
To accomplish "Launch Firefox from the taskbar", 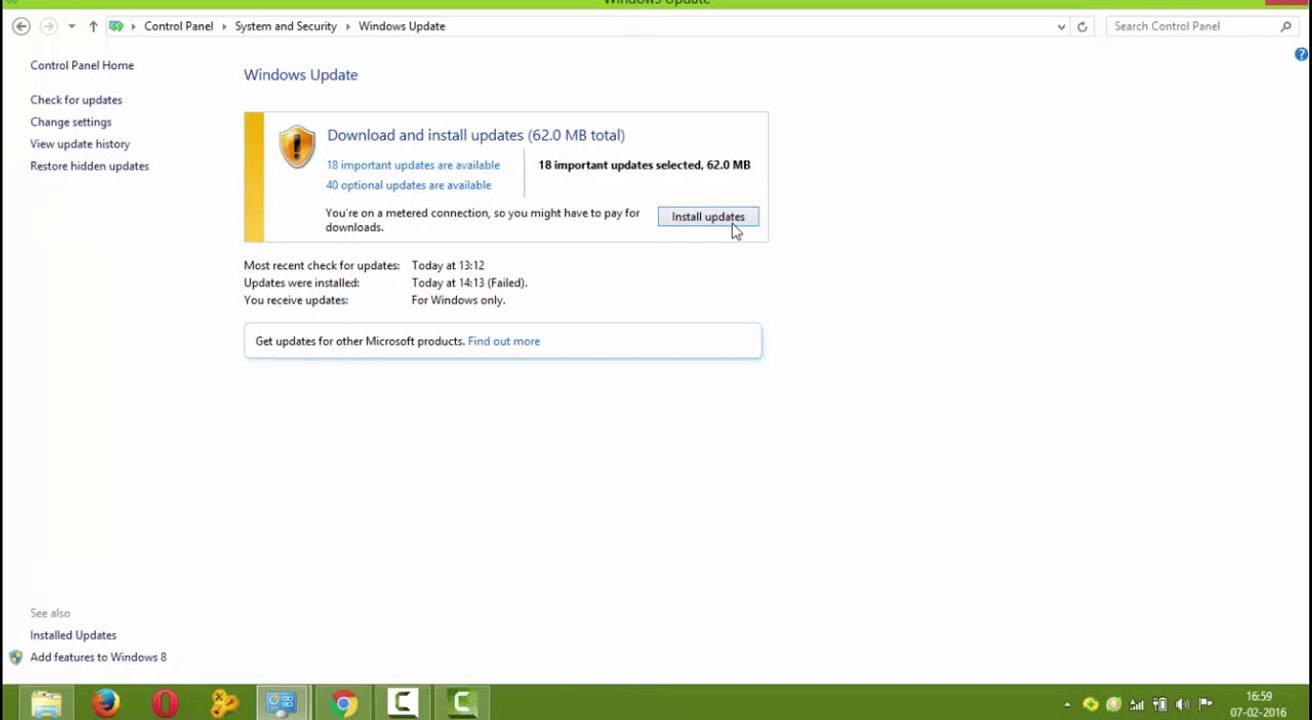I will tap(106, 703).
